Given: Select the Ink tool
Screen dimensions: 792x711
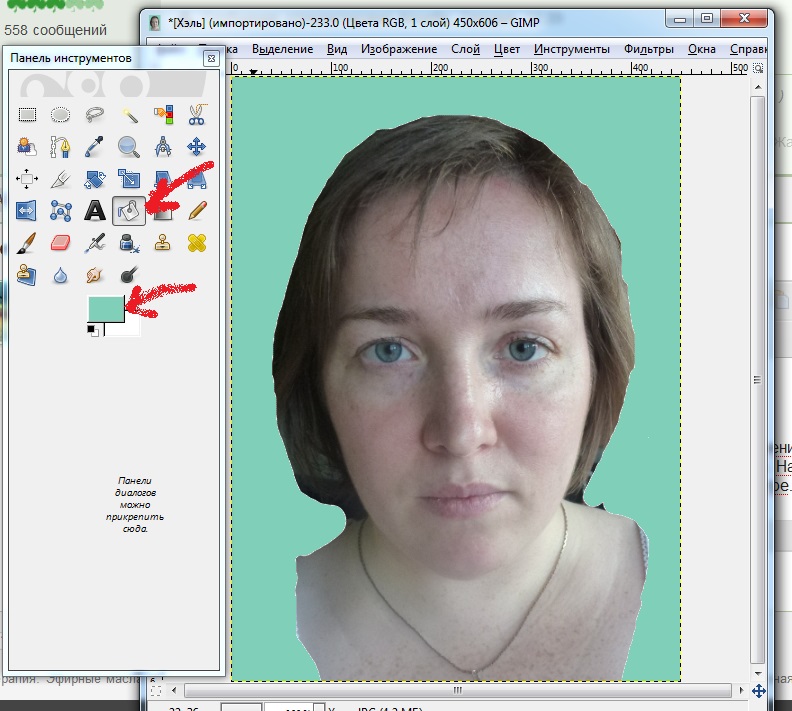Looking at the screenshot, I should 129,243.
